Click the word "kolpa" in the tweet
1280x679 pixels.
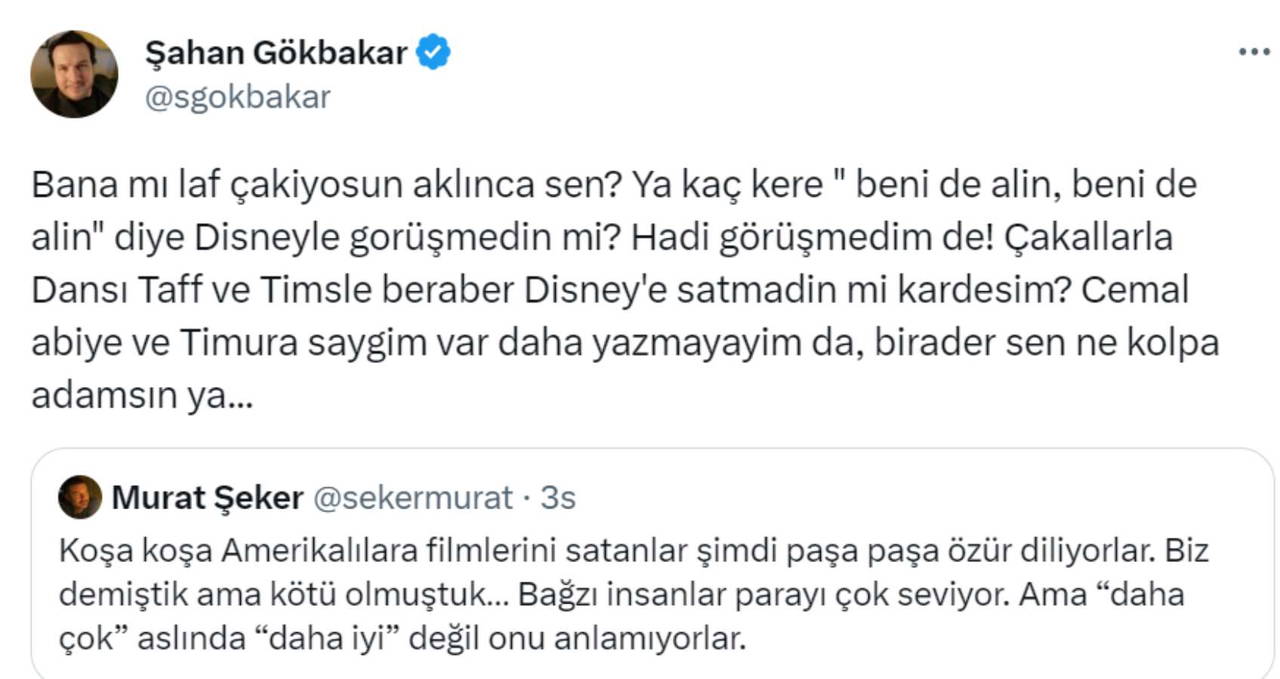[1173, 342]
